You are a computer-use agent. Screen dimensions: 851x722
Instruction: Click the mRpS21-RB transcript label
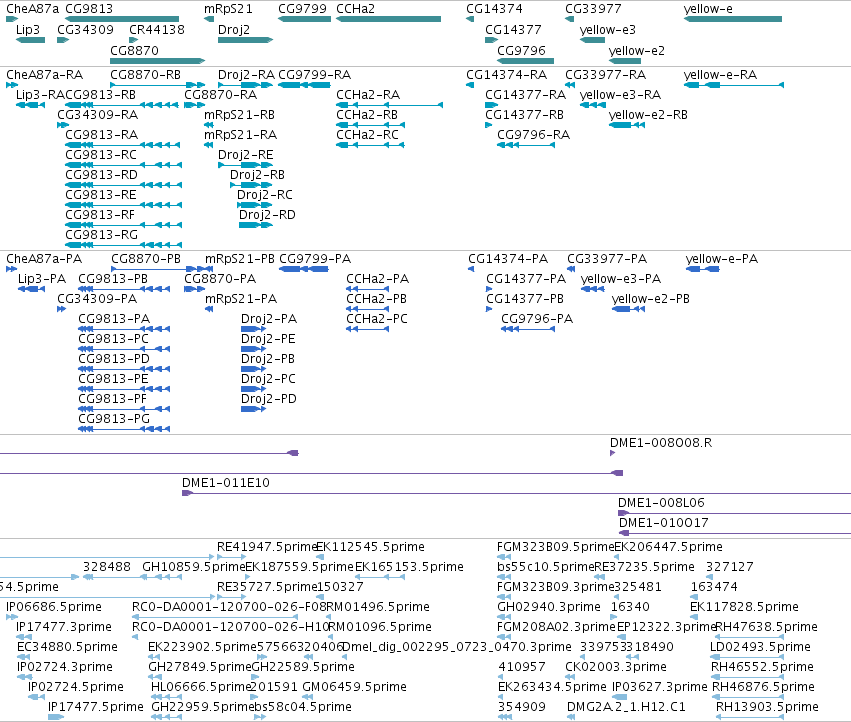pos(239,115)
